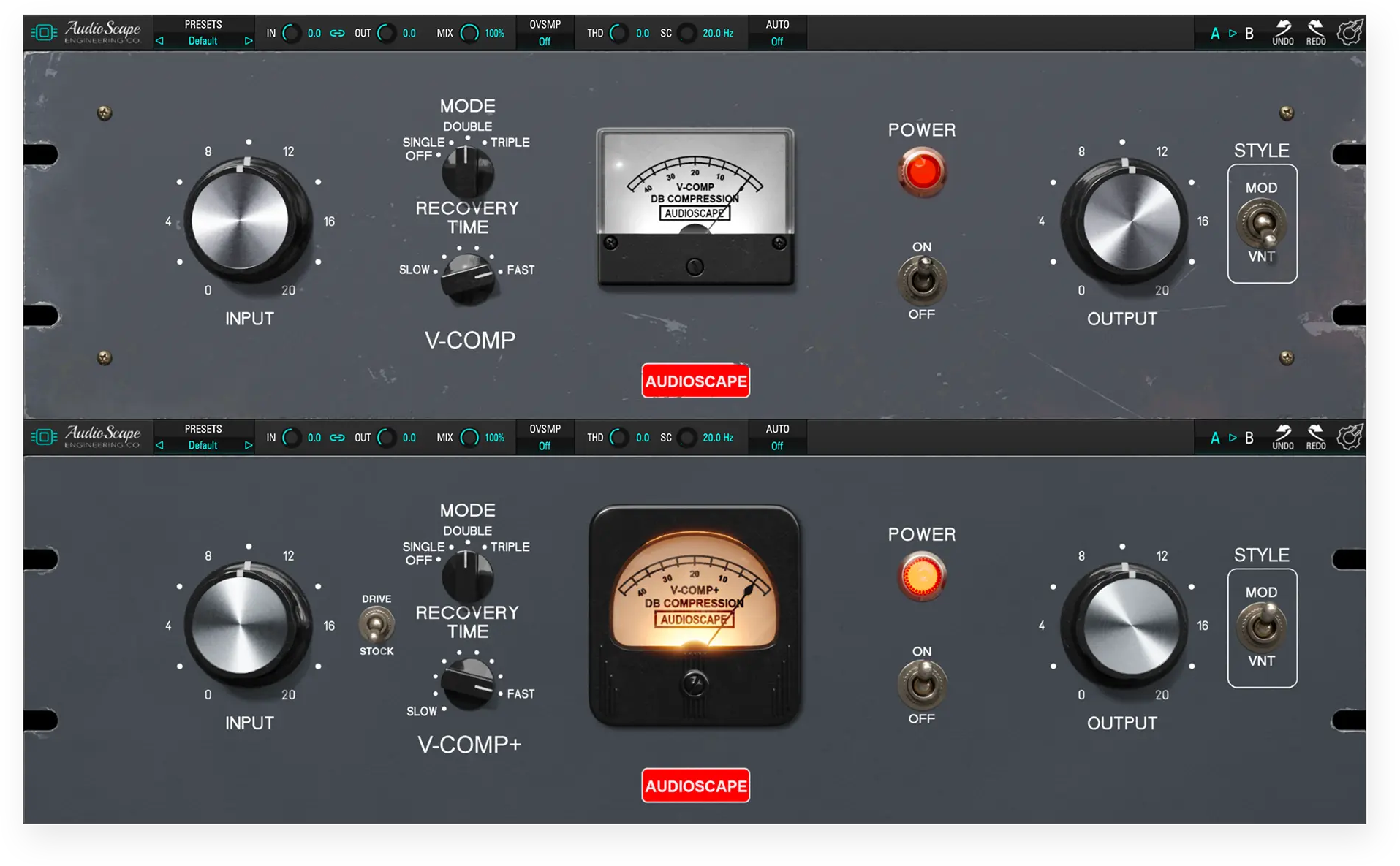Click the AudioScape chip logo in V-COMP+ toolbar

44,437
